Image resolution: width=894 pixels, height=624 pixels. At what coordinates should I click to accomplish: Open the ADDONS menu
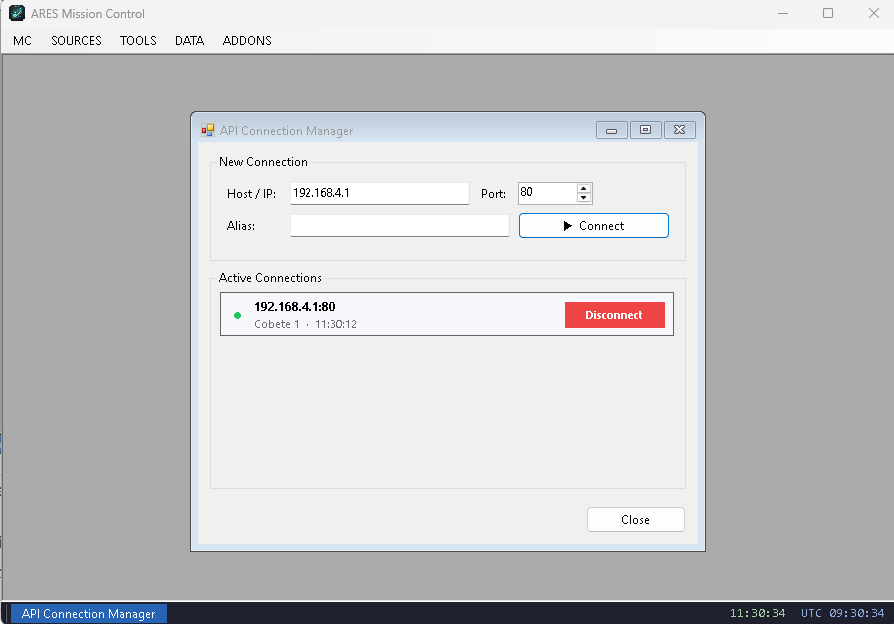pos(247,40)
